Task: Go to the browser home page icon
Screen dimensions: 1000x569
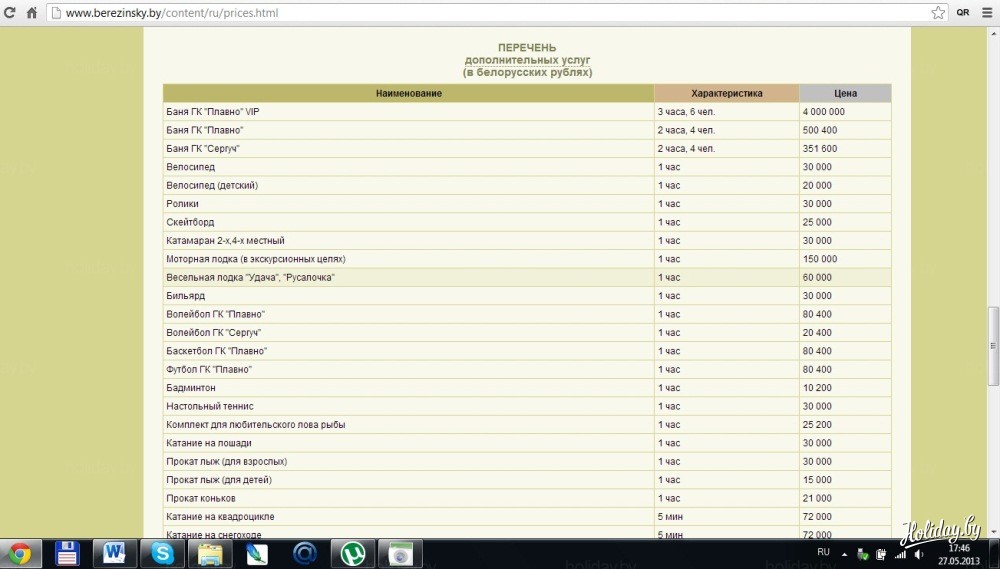Action: [x=31, y=13]
